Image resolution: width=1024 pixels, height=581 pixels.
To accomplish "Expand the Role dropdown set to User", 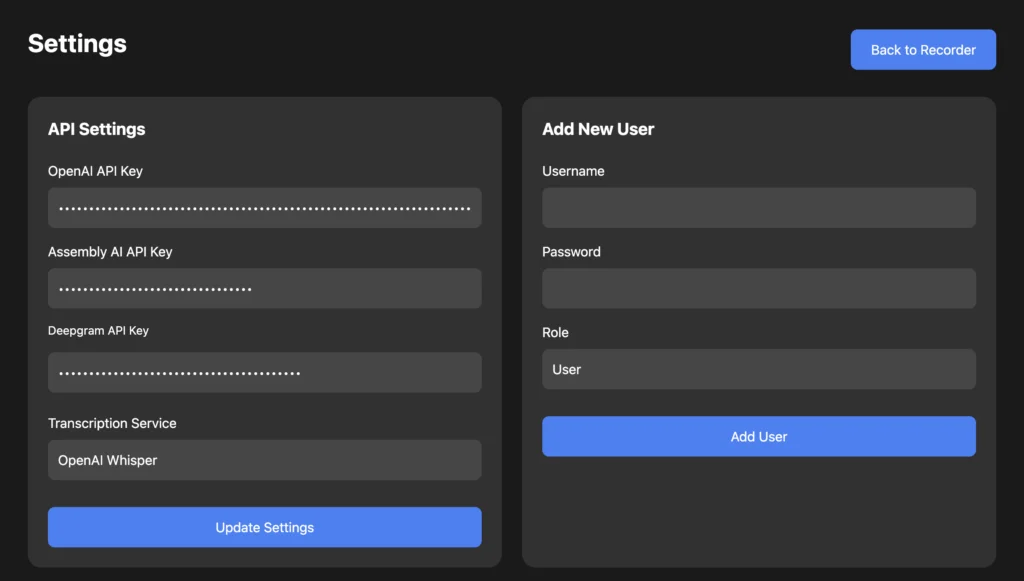I will point(758,369).
